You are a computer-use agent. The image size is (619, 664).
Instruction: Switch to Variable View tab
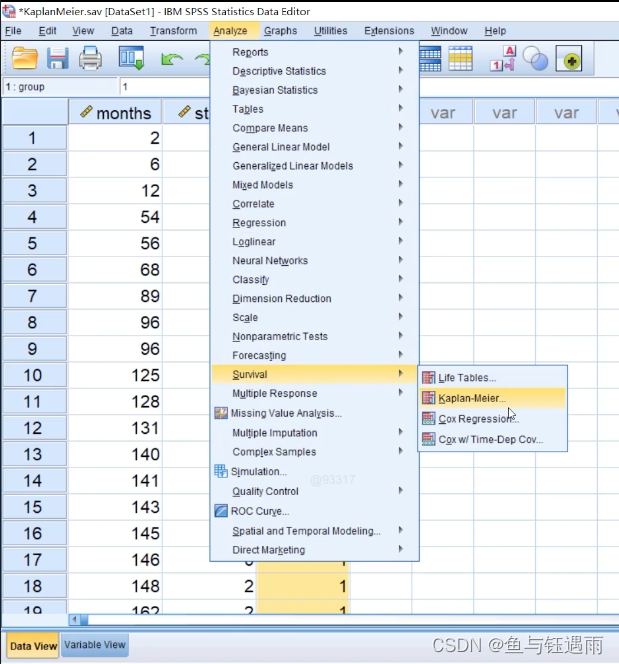(95, 645)
